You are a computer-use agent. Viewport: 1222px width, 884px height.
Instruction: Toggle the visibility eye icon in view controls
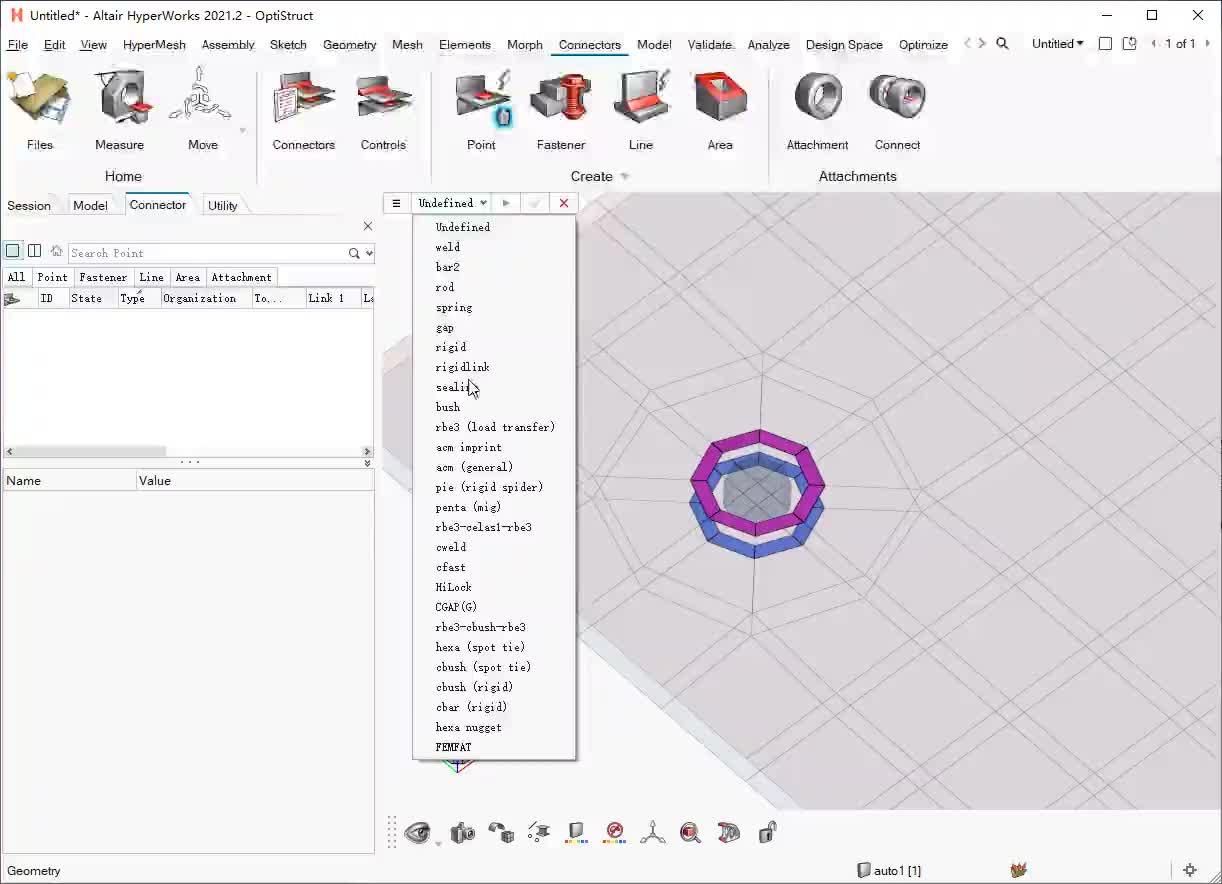[419, 832]
